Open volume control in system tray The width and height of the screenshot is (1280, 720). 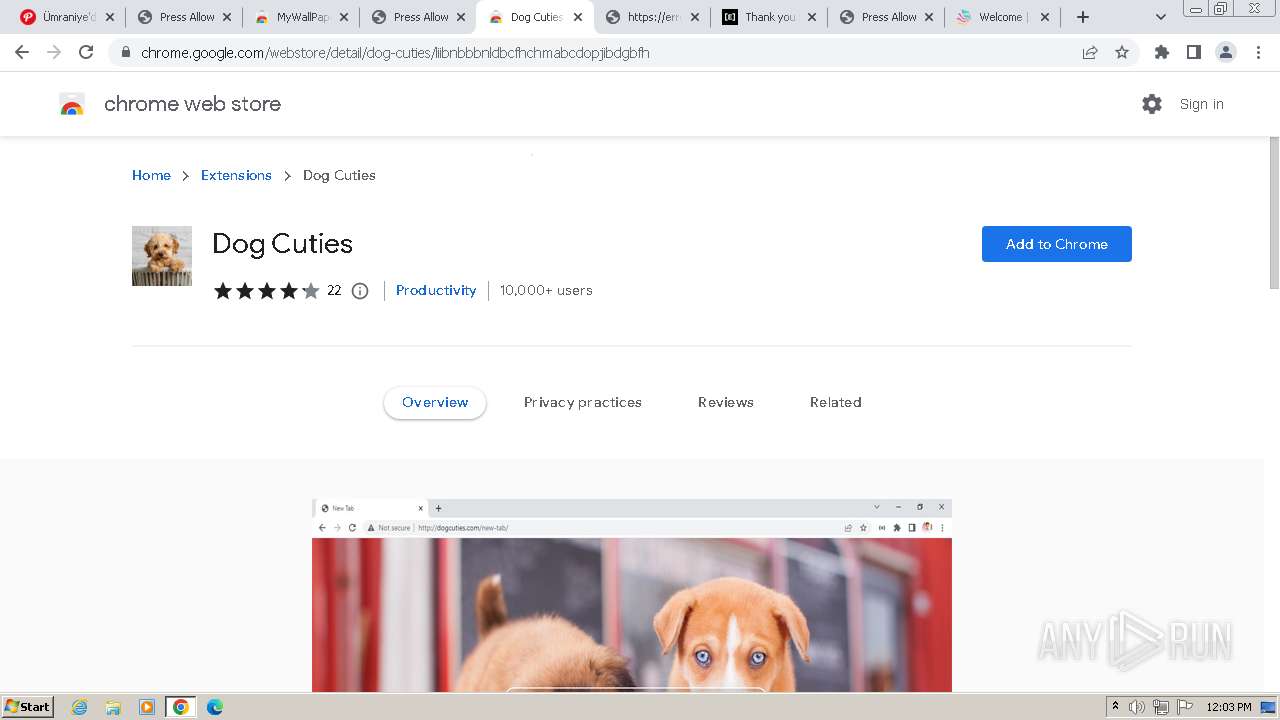click(1137, 707)
